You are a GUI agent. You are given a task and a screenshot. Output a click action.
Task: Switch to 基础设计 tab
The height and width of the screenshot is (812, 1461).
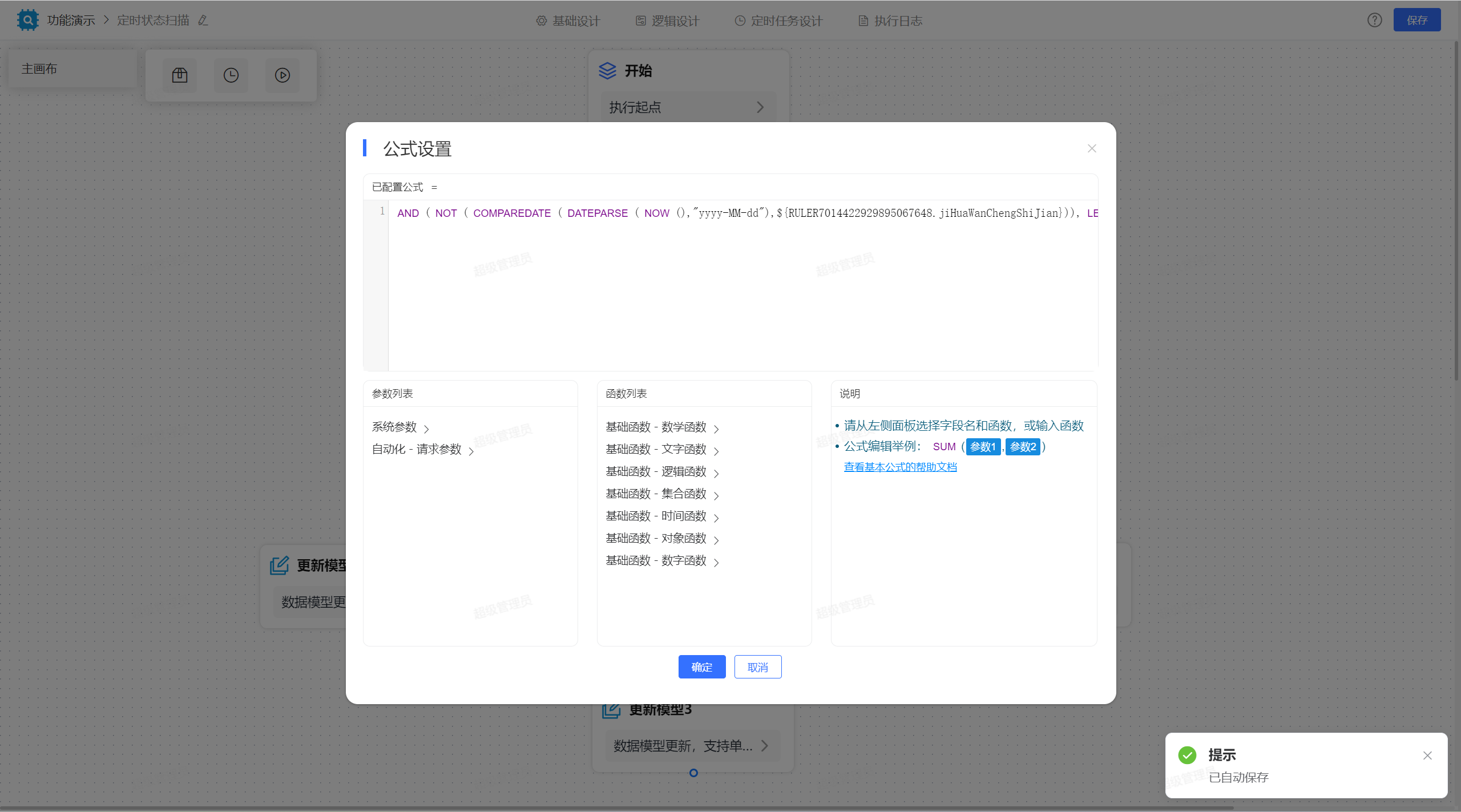pyautogui.click(x=568, y=21)
